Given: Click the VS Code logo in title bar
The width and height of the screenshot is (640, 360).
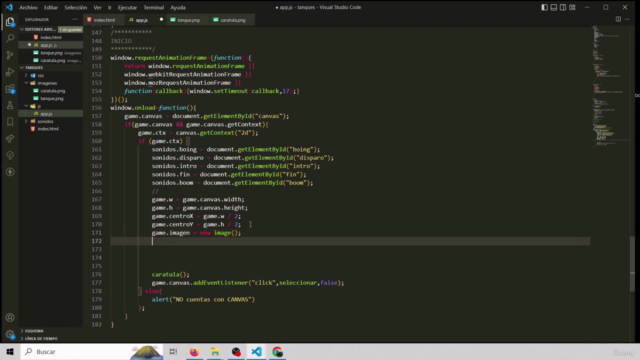Looking at the screenshot, I should tap(9, 7).
